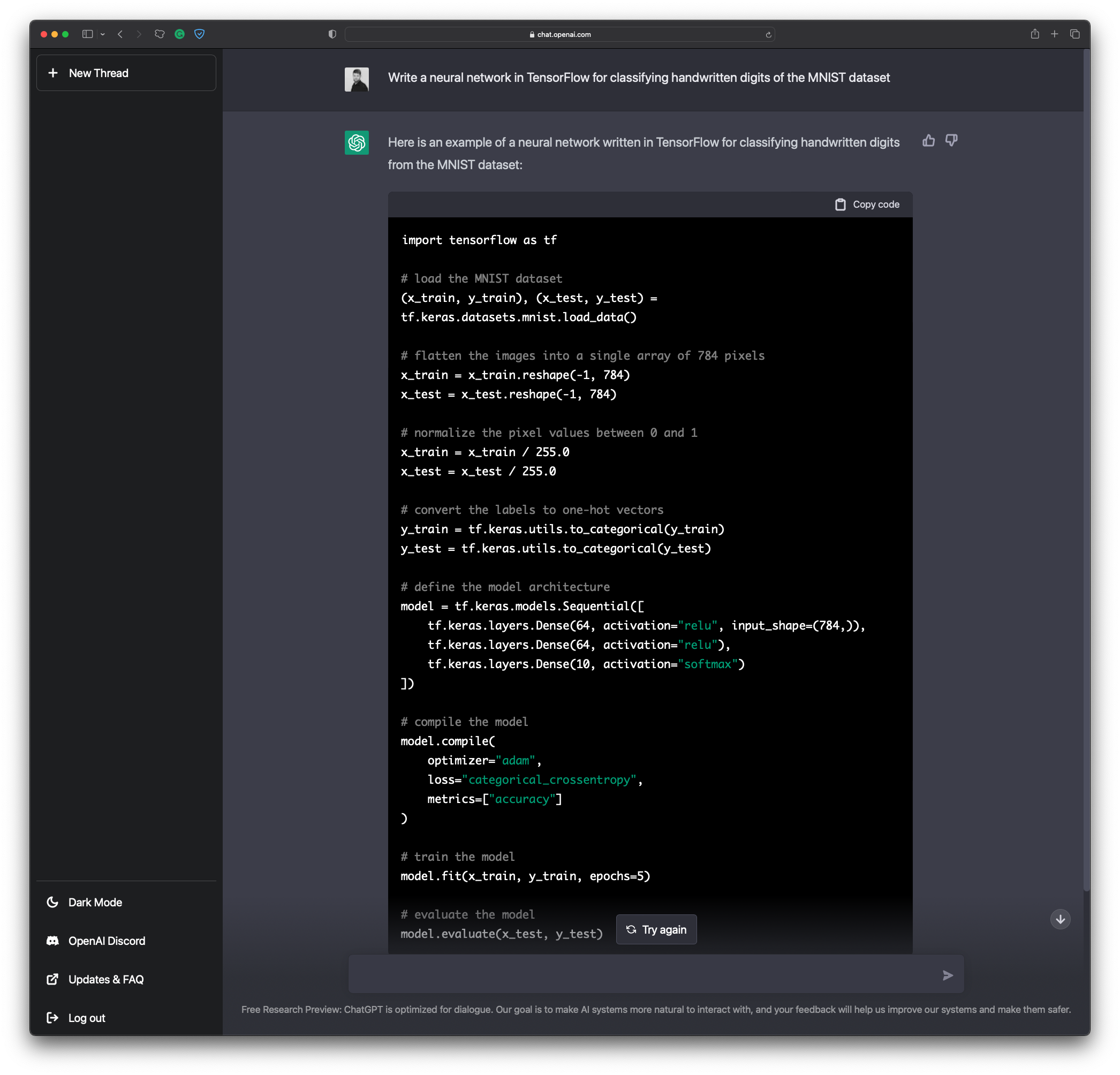Click the thumbs up feedback icon
The image size is (1120, 1075).
tap(928, 141)
